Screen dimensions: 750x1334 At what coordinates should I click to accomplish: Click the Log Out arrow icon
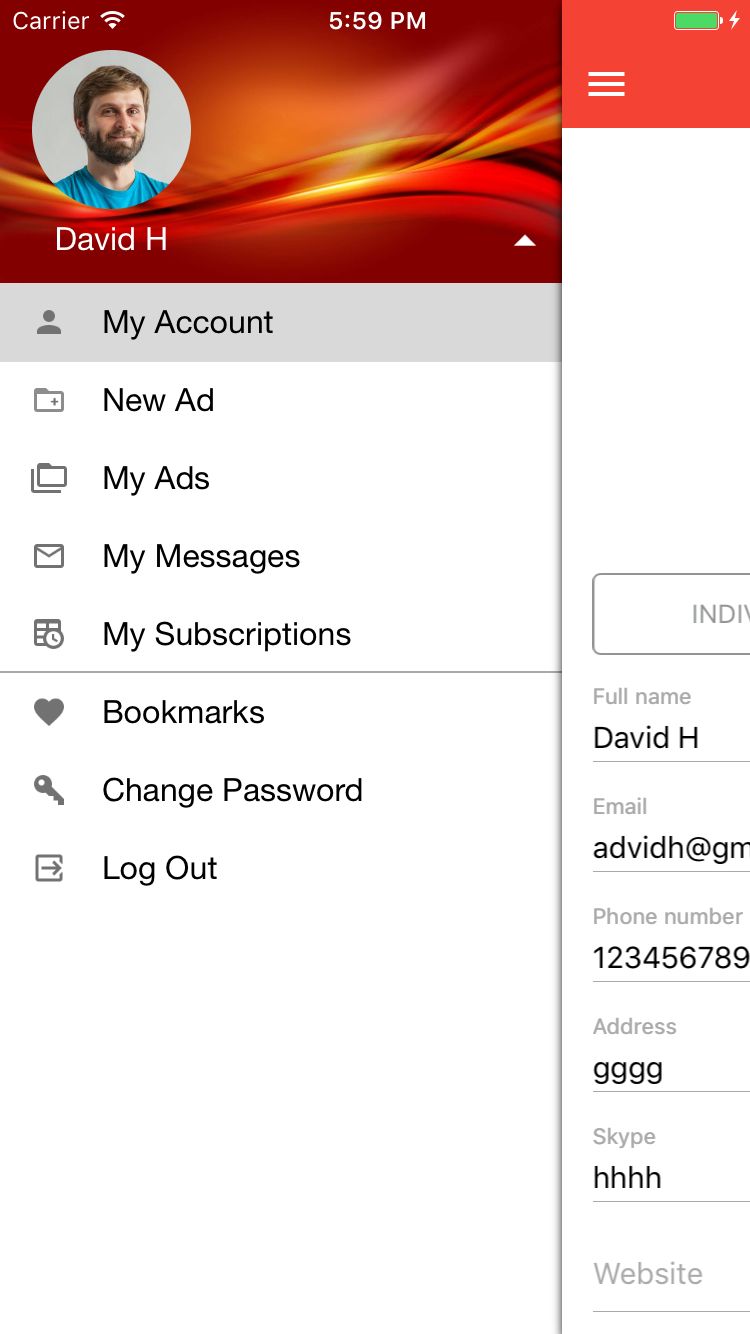49,868
